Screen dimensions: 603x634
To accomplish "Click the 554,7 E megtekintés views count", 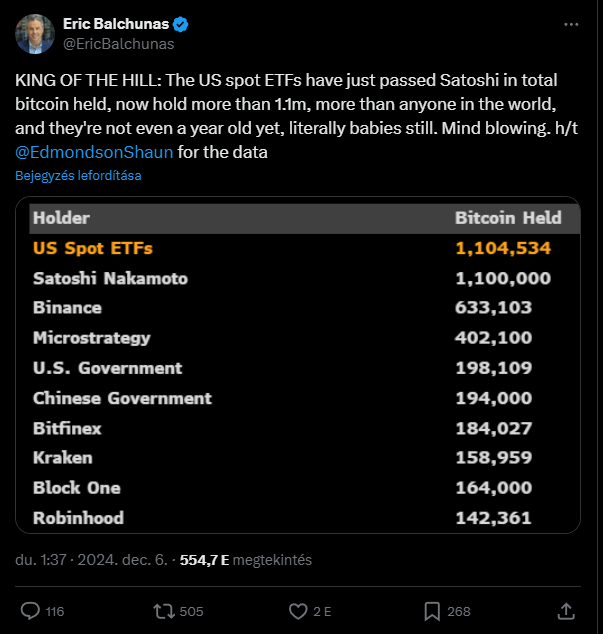I will click(245, 560).
